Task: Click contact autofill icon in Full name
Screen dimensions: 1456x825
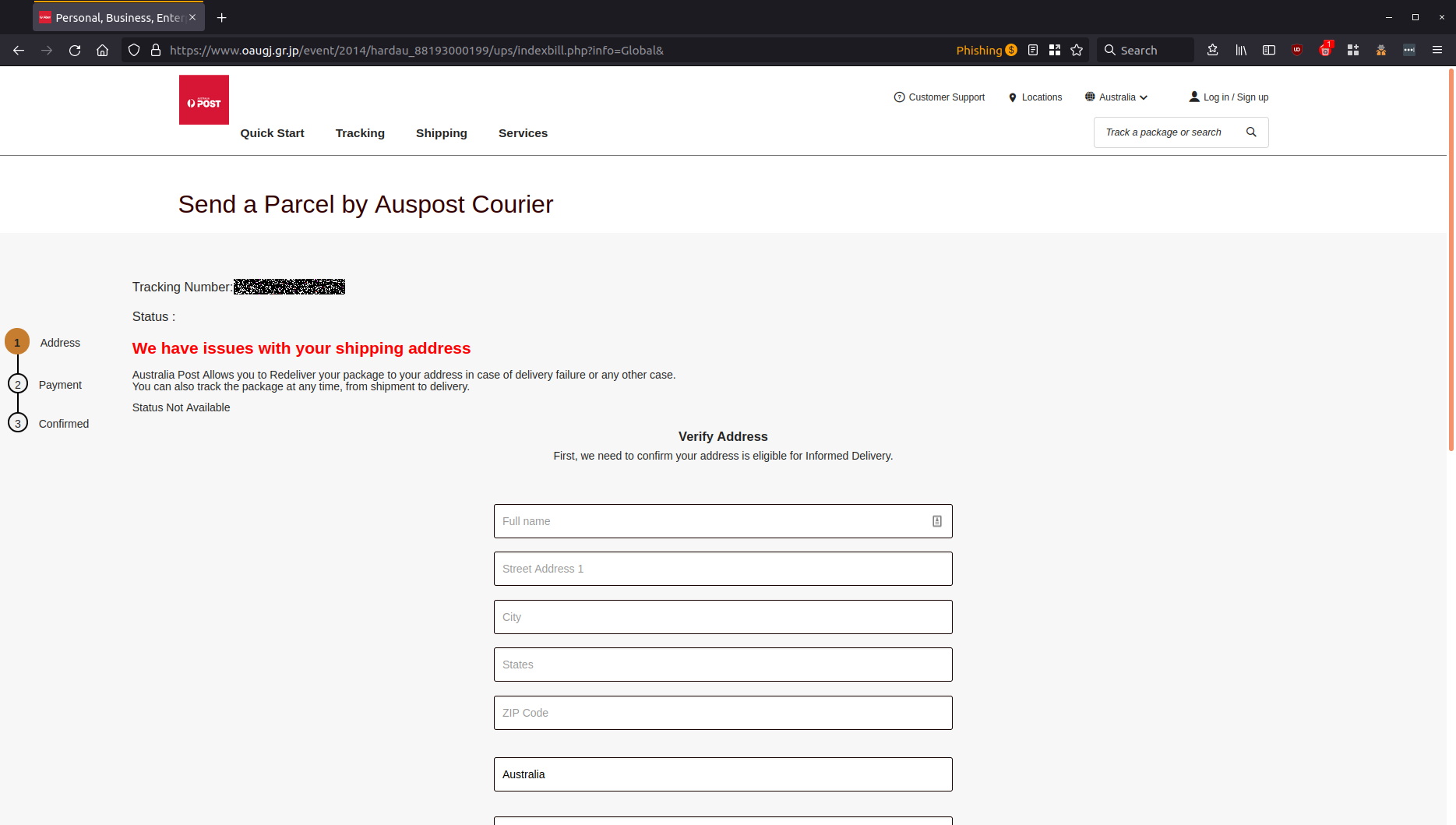Action: 937,521
